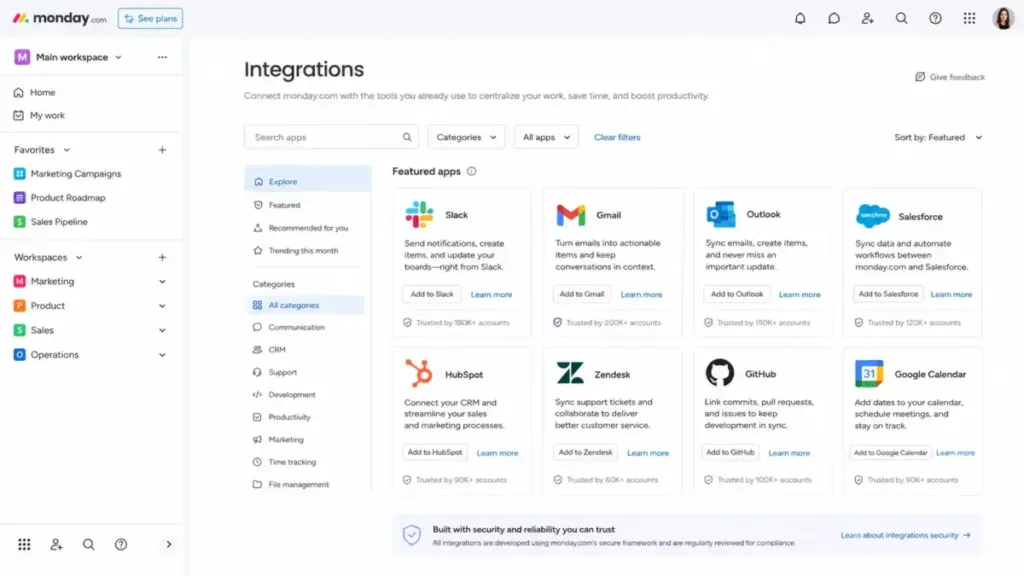Collapse the Favorites section chevron

(x=67, y=150)
